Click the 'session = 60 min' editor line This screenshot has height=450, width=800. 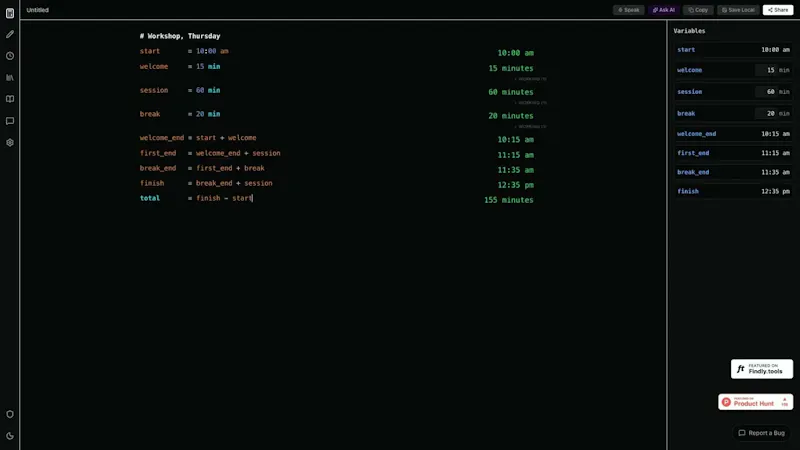180,90
